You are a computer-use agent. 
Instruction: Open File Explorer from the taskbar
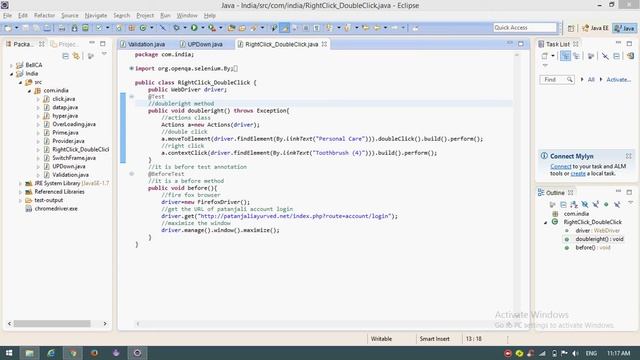29,353
